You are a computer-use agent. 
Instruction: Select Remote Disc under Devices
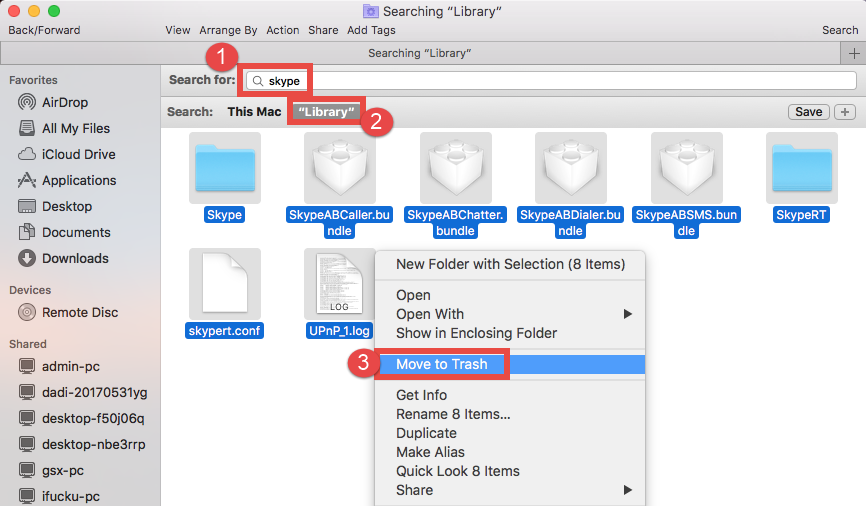[x=68, y=312]
